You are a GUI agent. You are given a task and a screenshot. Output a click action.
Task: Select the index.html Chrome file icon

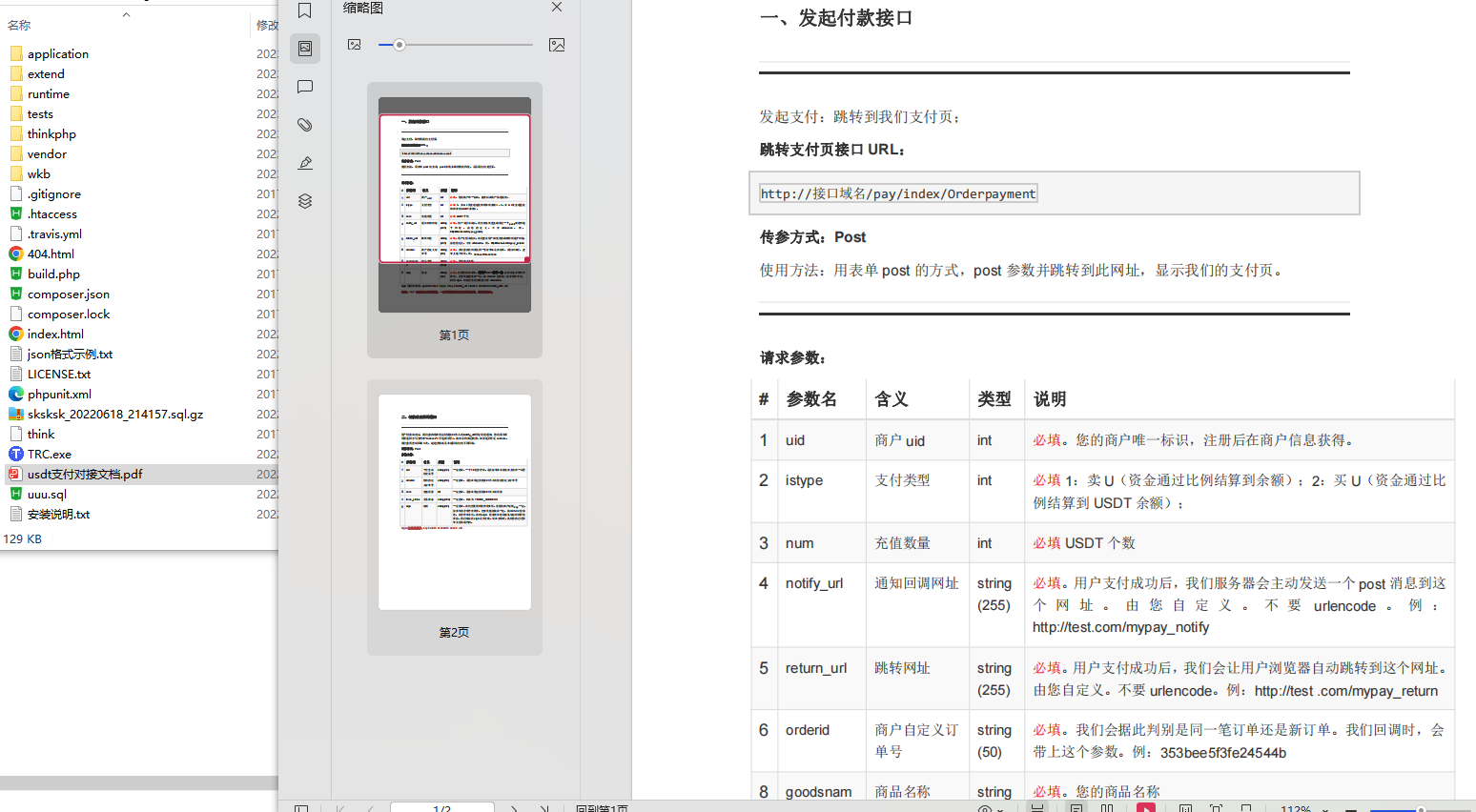click(x=16, y=335)
